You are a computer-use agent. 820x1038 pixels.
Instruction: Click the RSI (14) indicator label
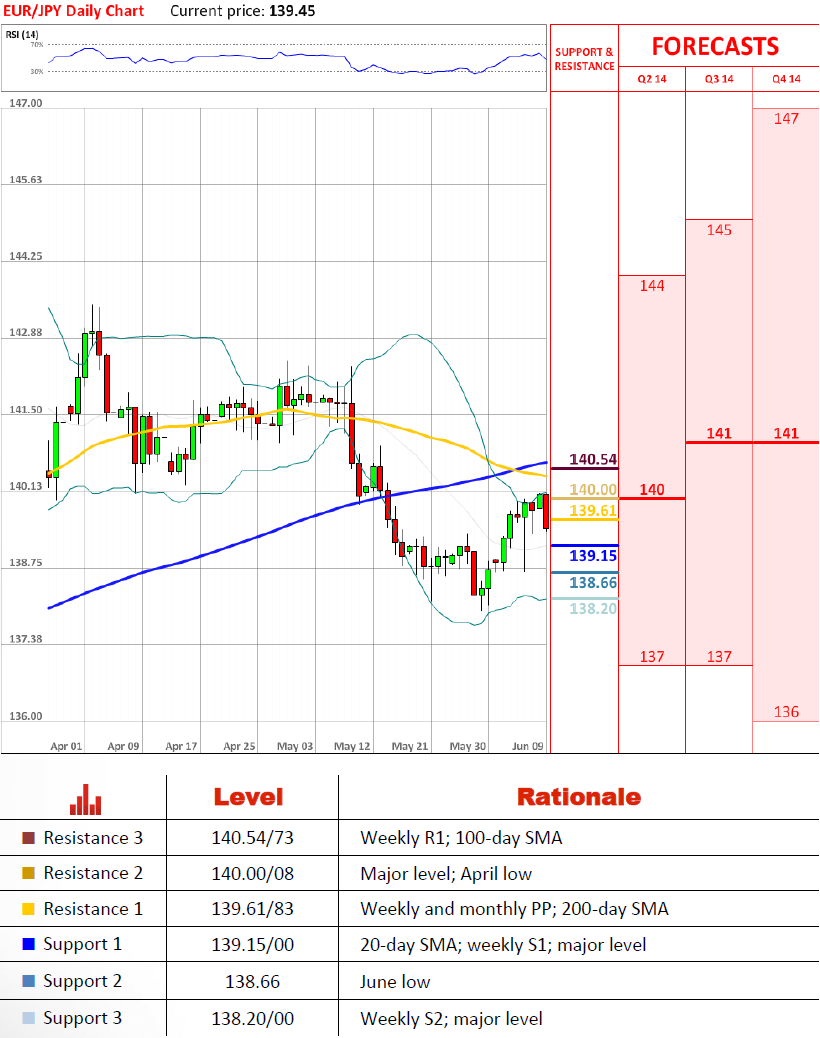tap(23, 34)
